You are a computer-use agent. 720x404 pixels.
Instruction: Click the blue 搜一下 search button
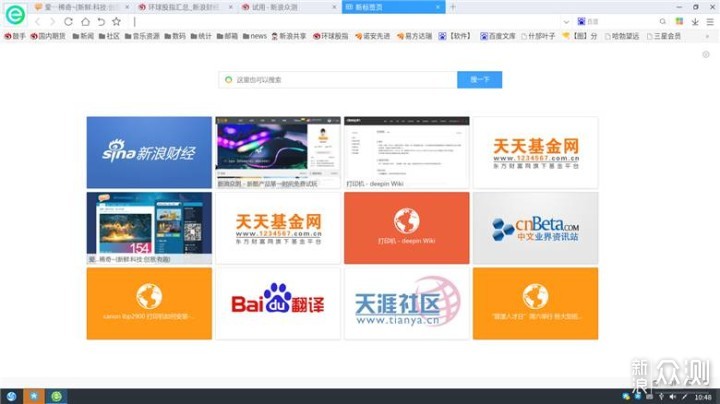pyautogui.click(x=479, y=79)
